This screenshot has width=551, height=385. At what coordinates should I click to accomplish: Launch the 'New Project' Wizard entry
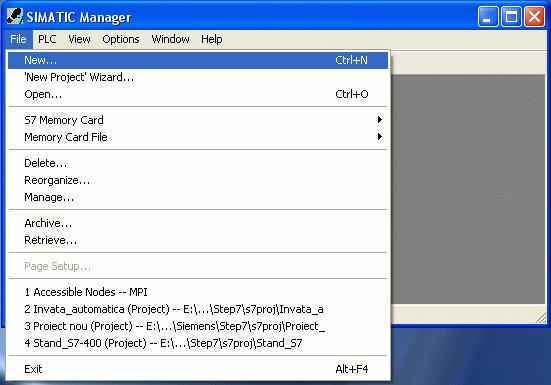click(x=198, y=77)
